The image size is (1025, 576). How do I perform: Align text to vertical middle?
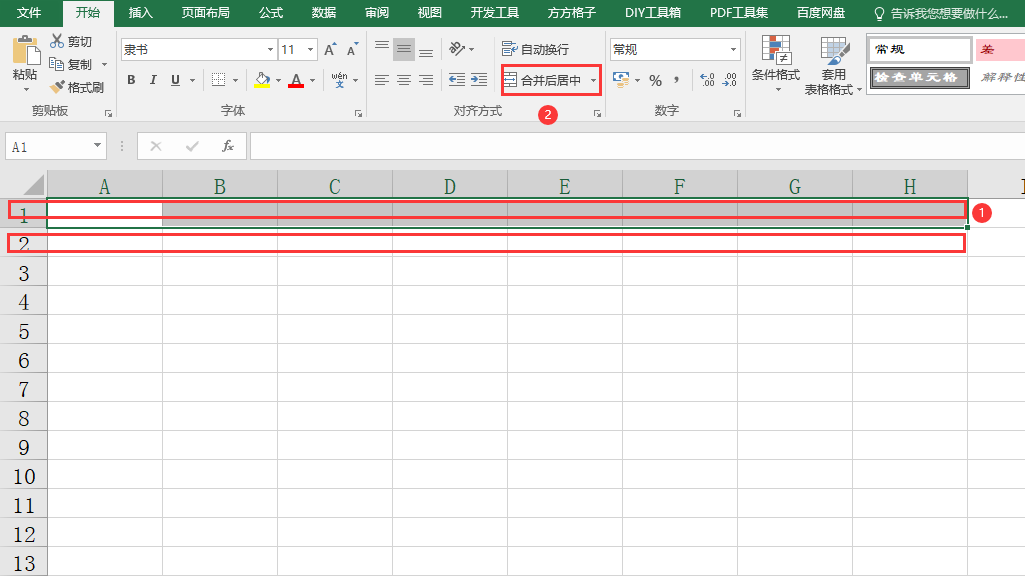click(404, 49)
